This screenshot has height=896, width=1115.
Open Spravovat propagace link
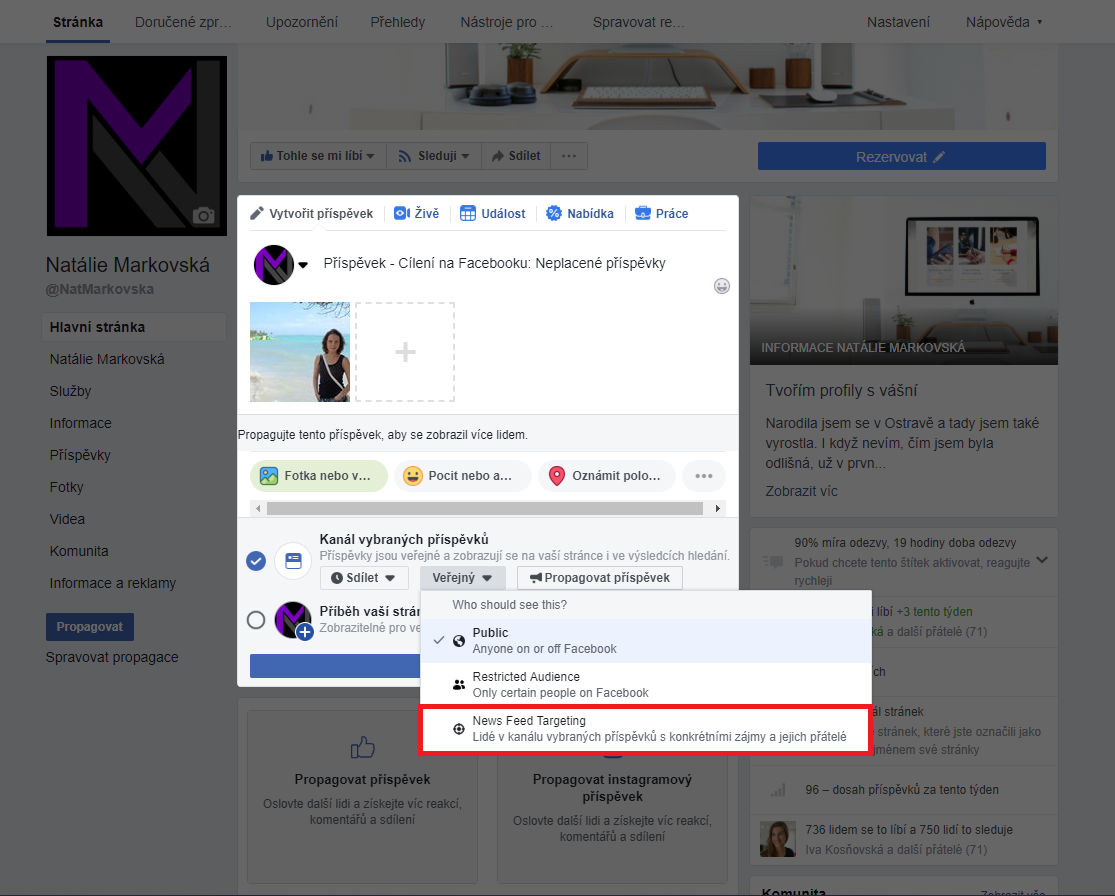[x=112, y=658]
